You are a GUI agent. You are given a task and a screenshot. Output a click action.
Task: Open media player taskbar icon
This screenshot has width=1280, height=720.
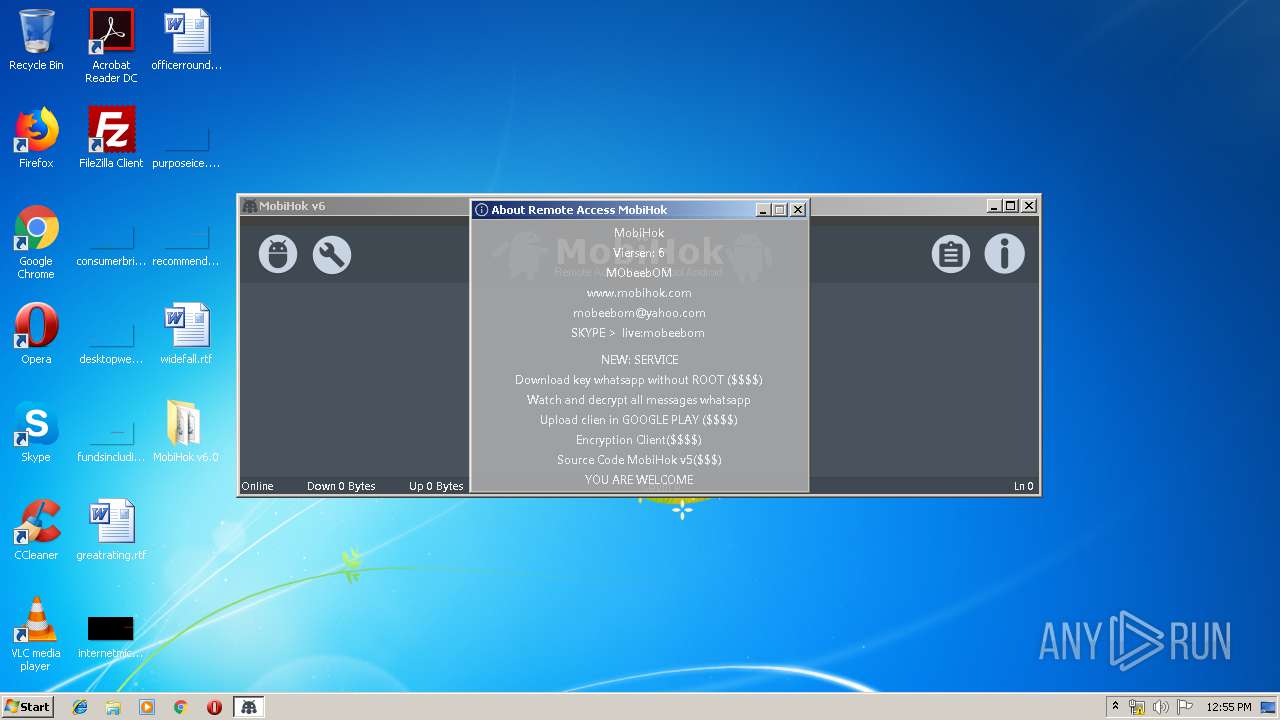(x=147, y=707)
